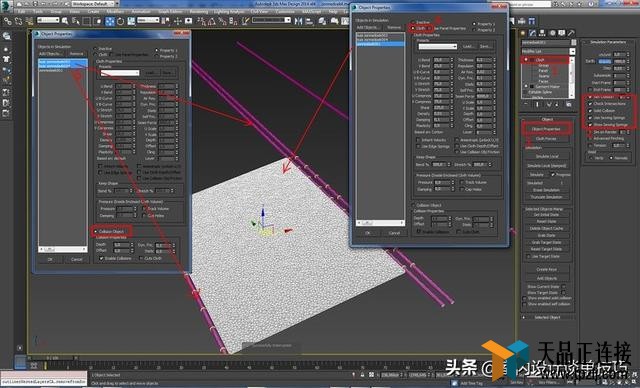Click the Simulate Local button

point(547,156)
